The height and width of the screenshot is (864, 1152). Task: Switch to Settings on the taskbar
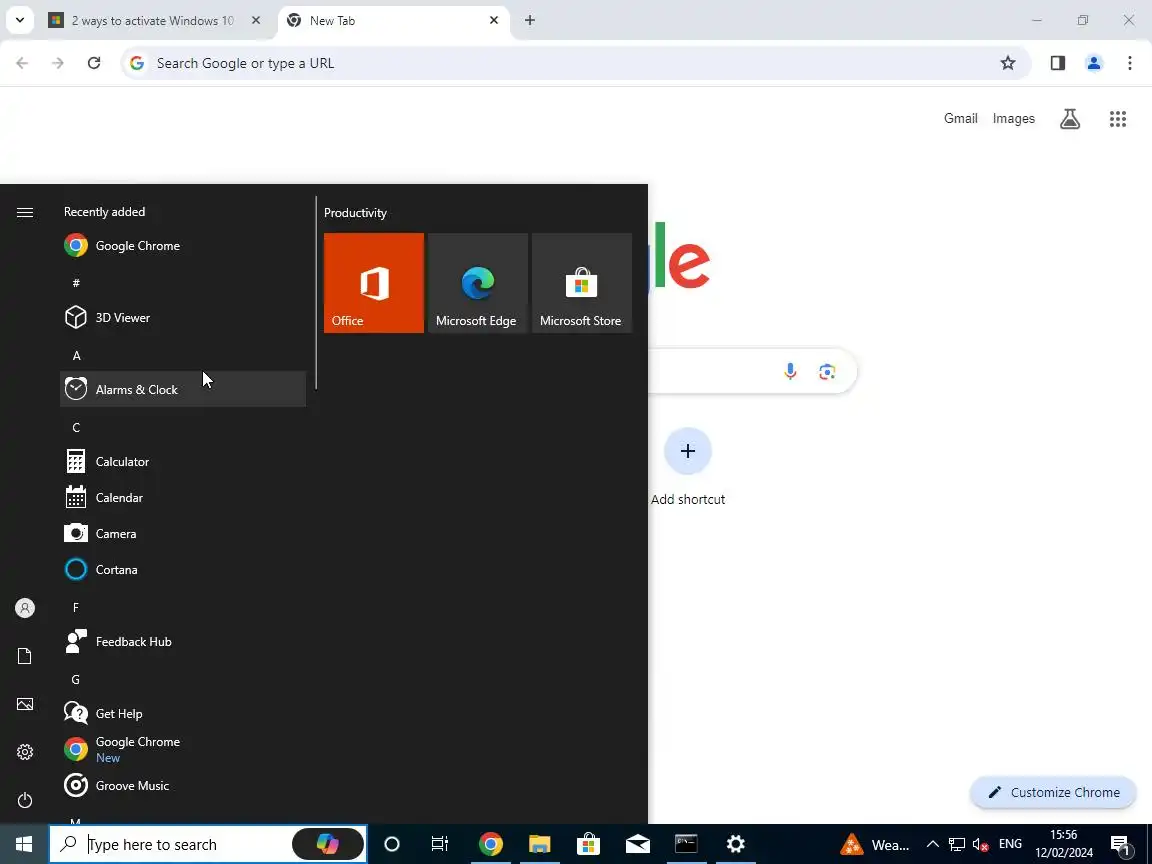[x=735, y=844]
